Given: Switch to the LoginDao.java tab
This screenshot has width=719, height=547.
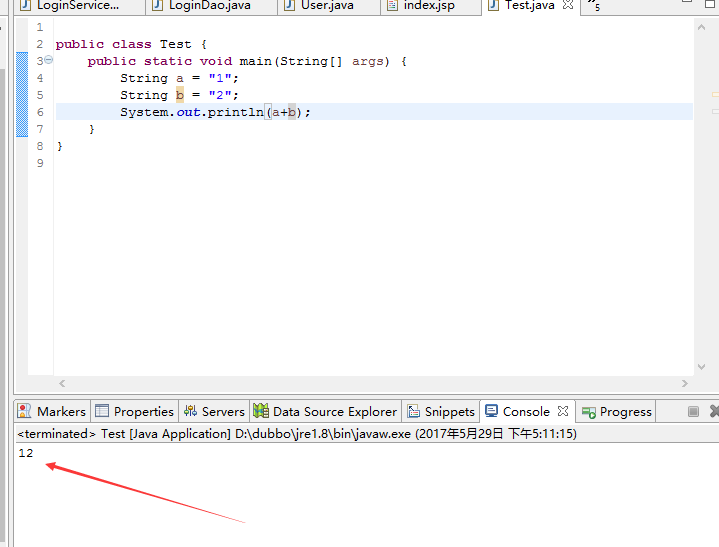Looking at the screenshot, I should (209, 6).
